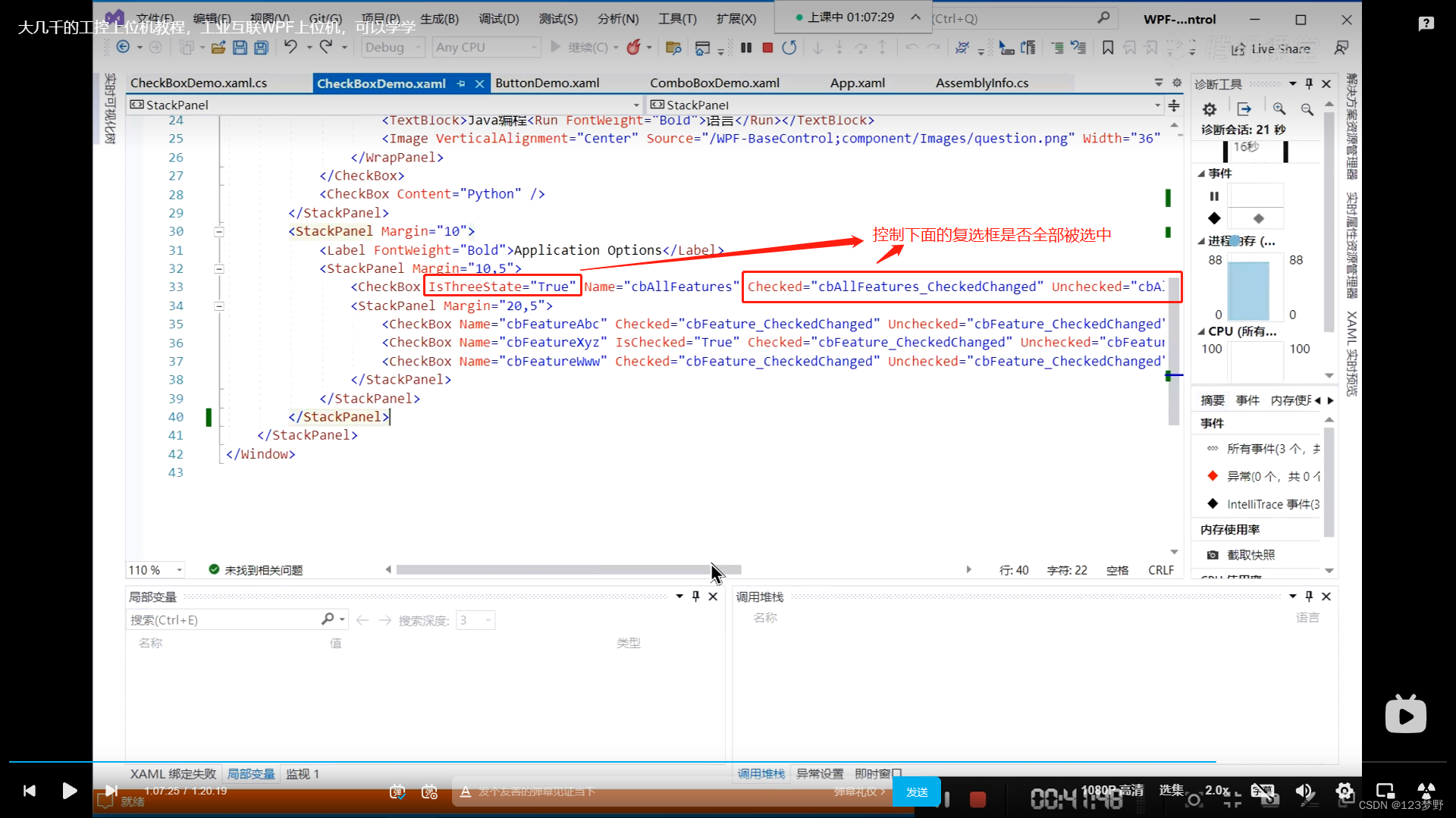The image size is (1456, 818).
Task: Collapse the StackPanel at line 34
Action: pos(219,306)
